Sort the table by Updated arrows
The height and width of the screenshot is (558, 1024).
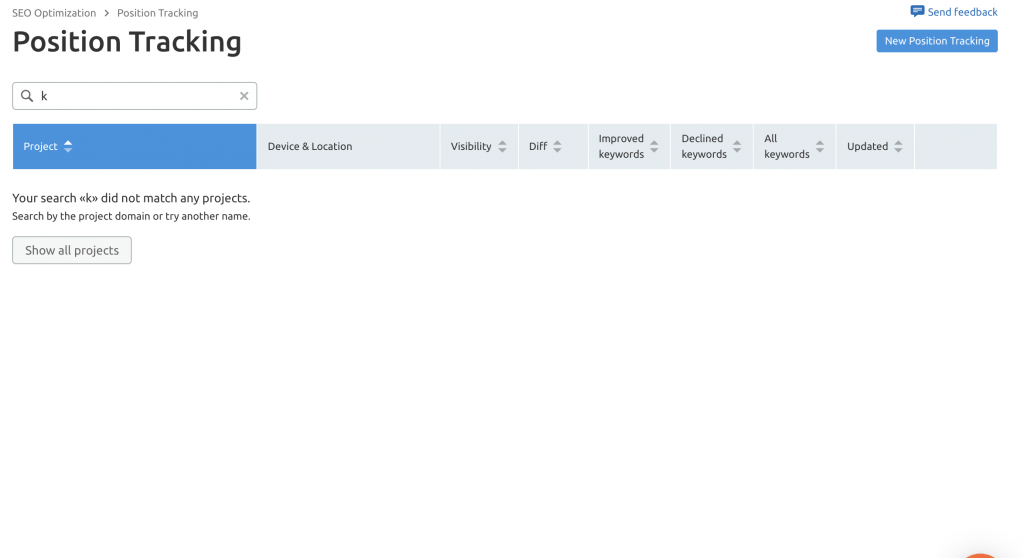(x=898, y=146)
